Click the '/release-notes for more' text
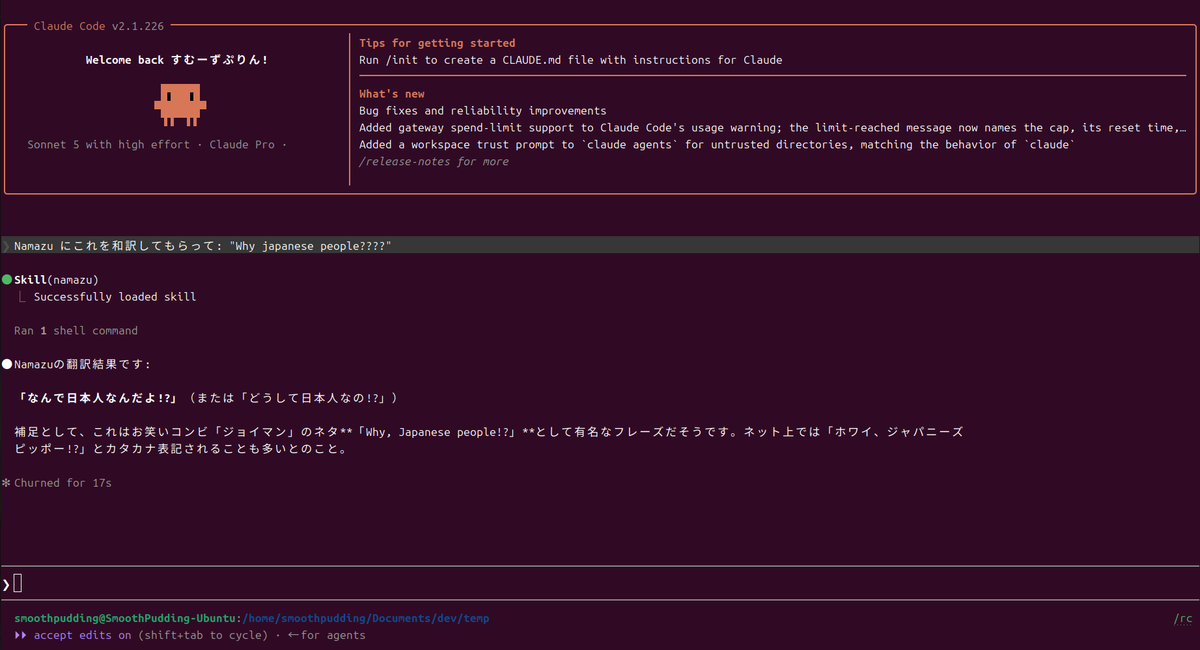 pyautogui.click(x=434, y=161)
